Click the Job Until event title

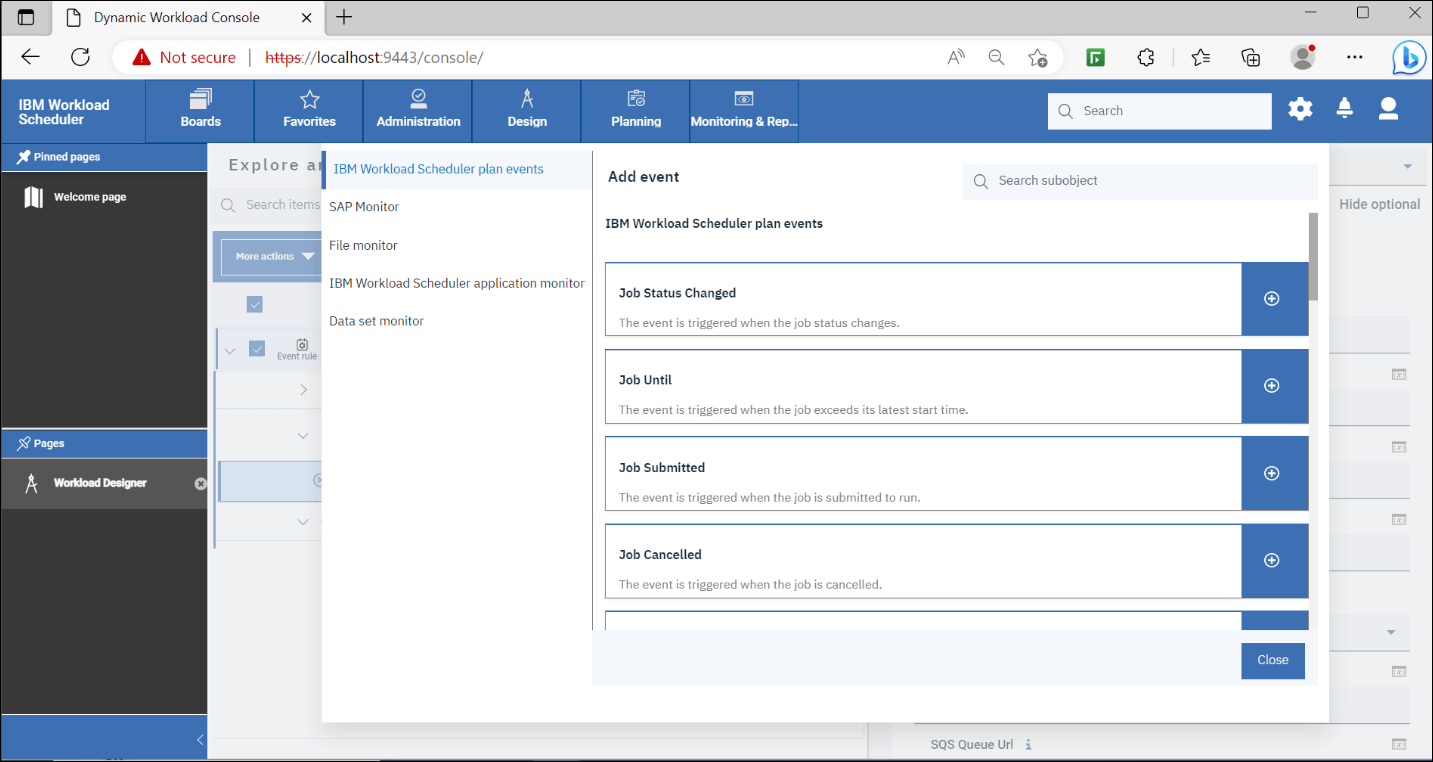tap(645, 380)
